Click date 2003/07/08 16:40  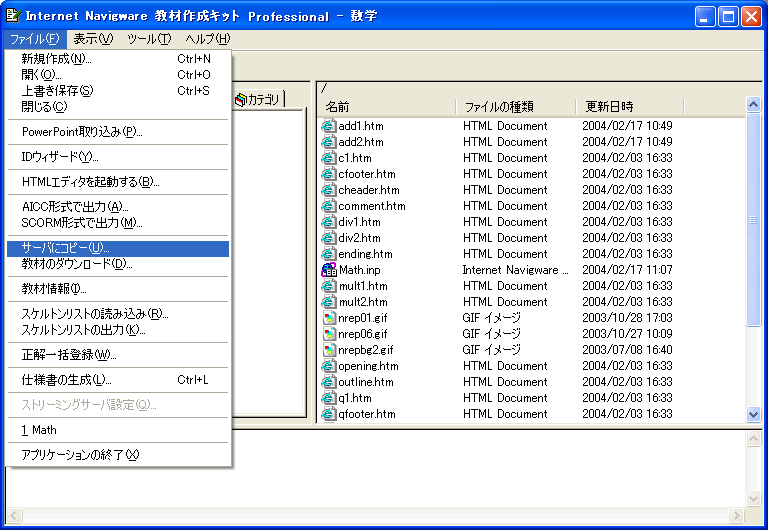tap(627, 350)
